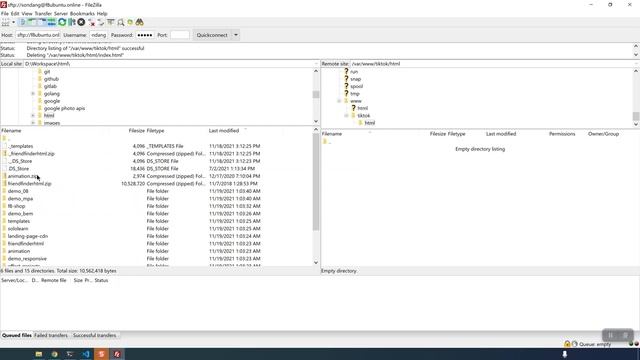Focus the Port field
This screenshot has height=360, width=640.
point(180,35)
